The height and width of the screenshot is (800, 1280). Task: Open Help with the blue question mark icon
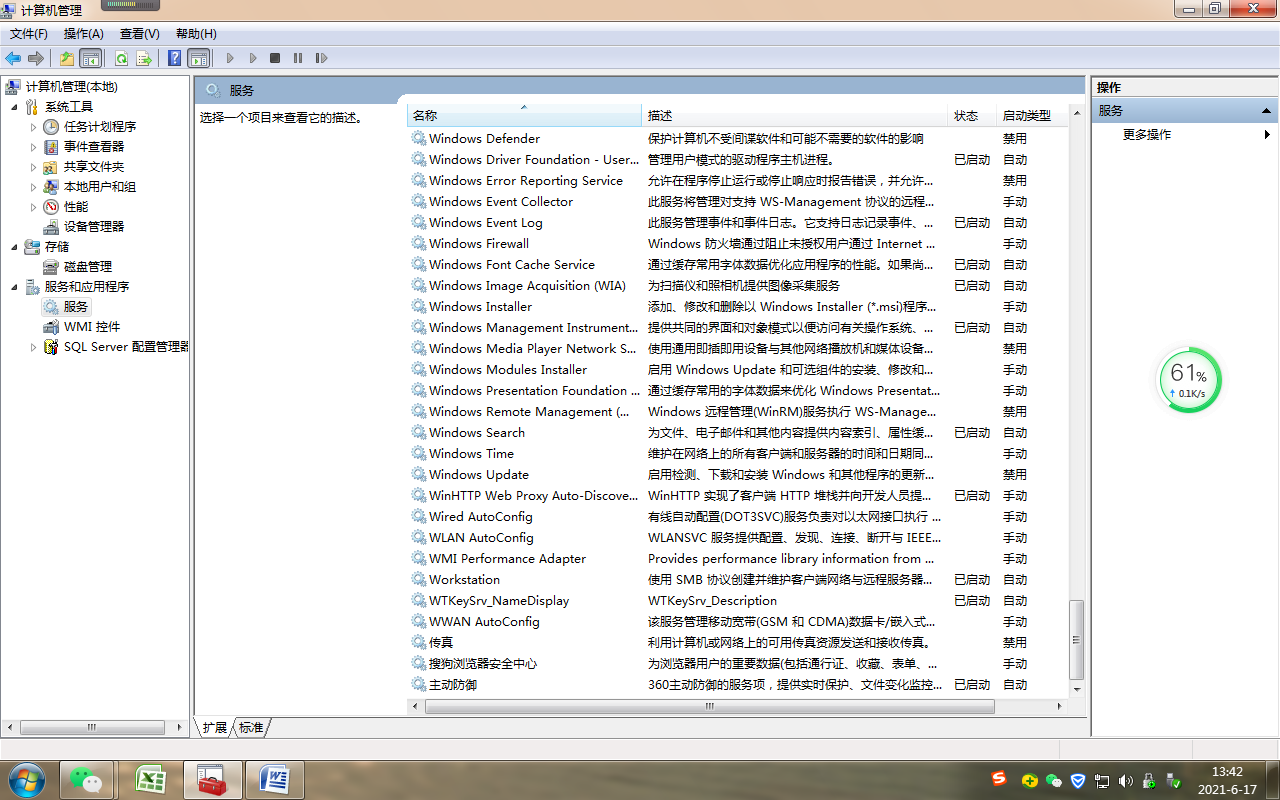tap(175, 58)
